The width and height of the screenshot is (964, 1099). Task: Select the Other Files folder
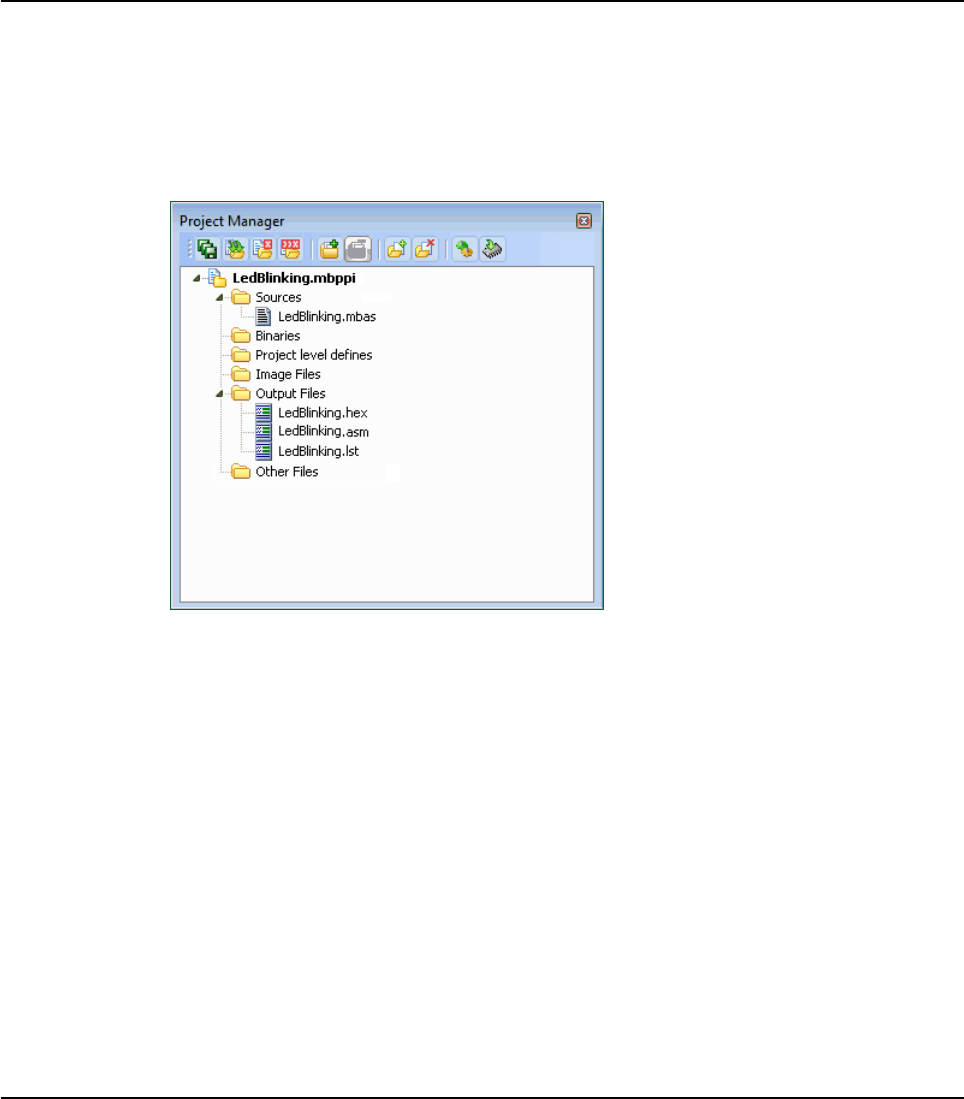(x=287, y=472)
